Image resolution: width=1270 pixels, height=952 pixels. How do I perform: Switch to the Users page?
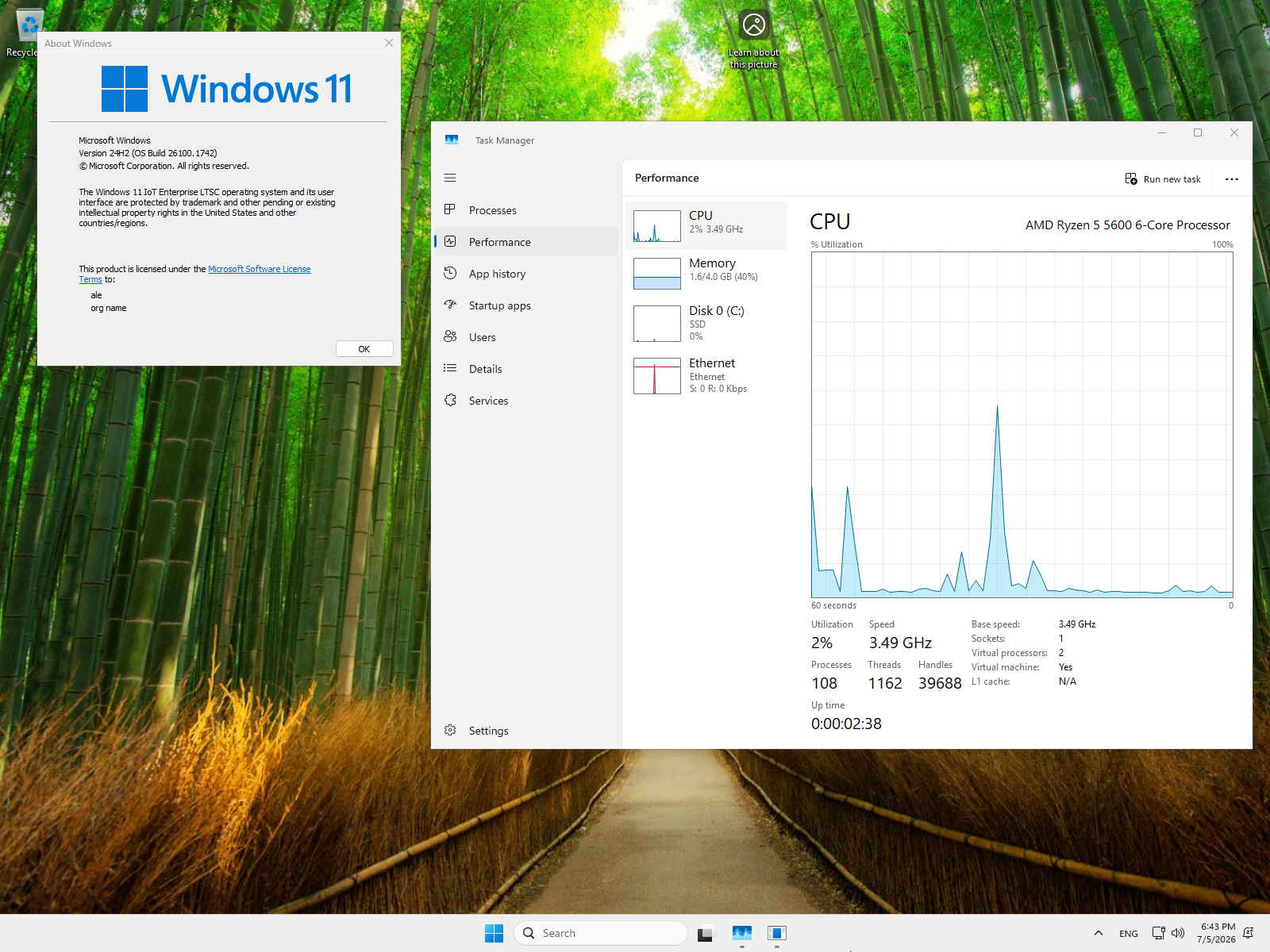(526, 337)
